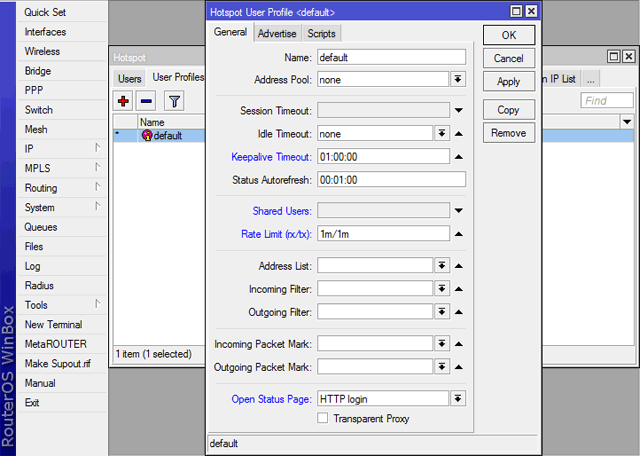Copy the user profile
This screenshot has height=456, width=640.
tap(509, 110)
